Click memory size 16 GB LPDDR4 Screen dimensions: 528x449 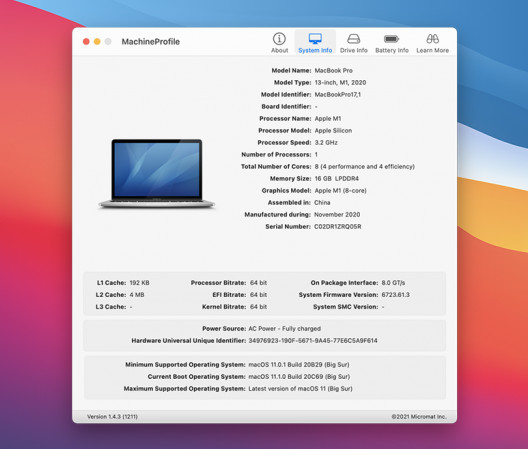[x=336, y=179]
